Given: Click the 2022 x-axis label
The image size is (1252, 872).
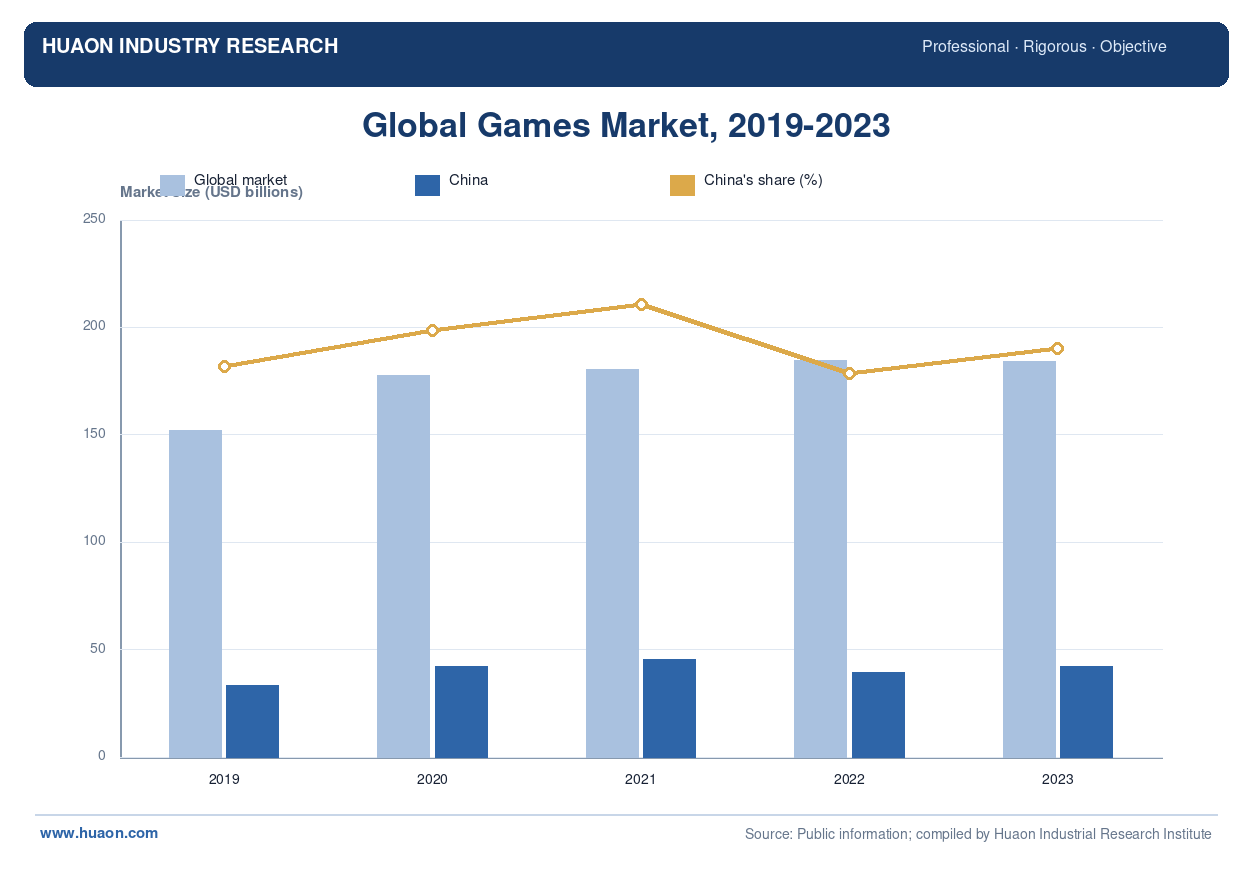Looking at the screenshot, I should [x=849, y=779].
